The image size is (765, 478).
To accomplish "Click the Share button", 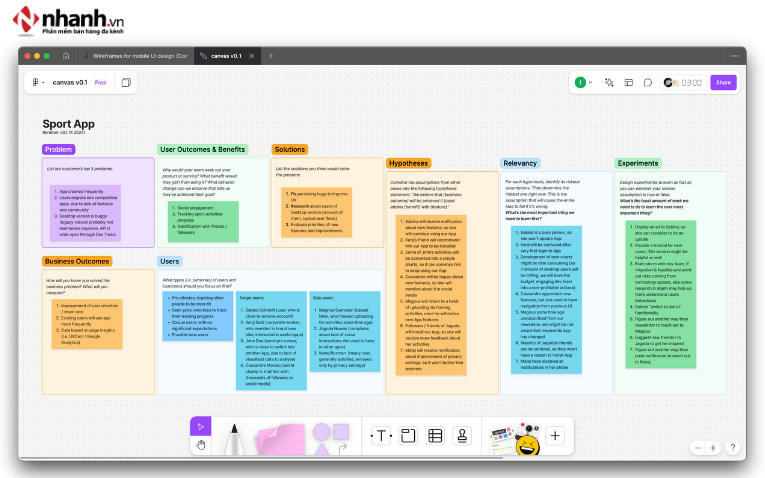I will 723,82.
